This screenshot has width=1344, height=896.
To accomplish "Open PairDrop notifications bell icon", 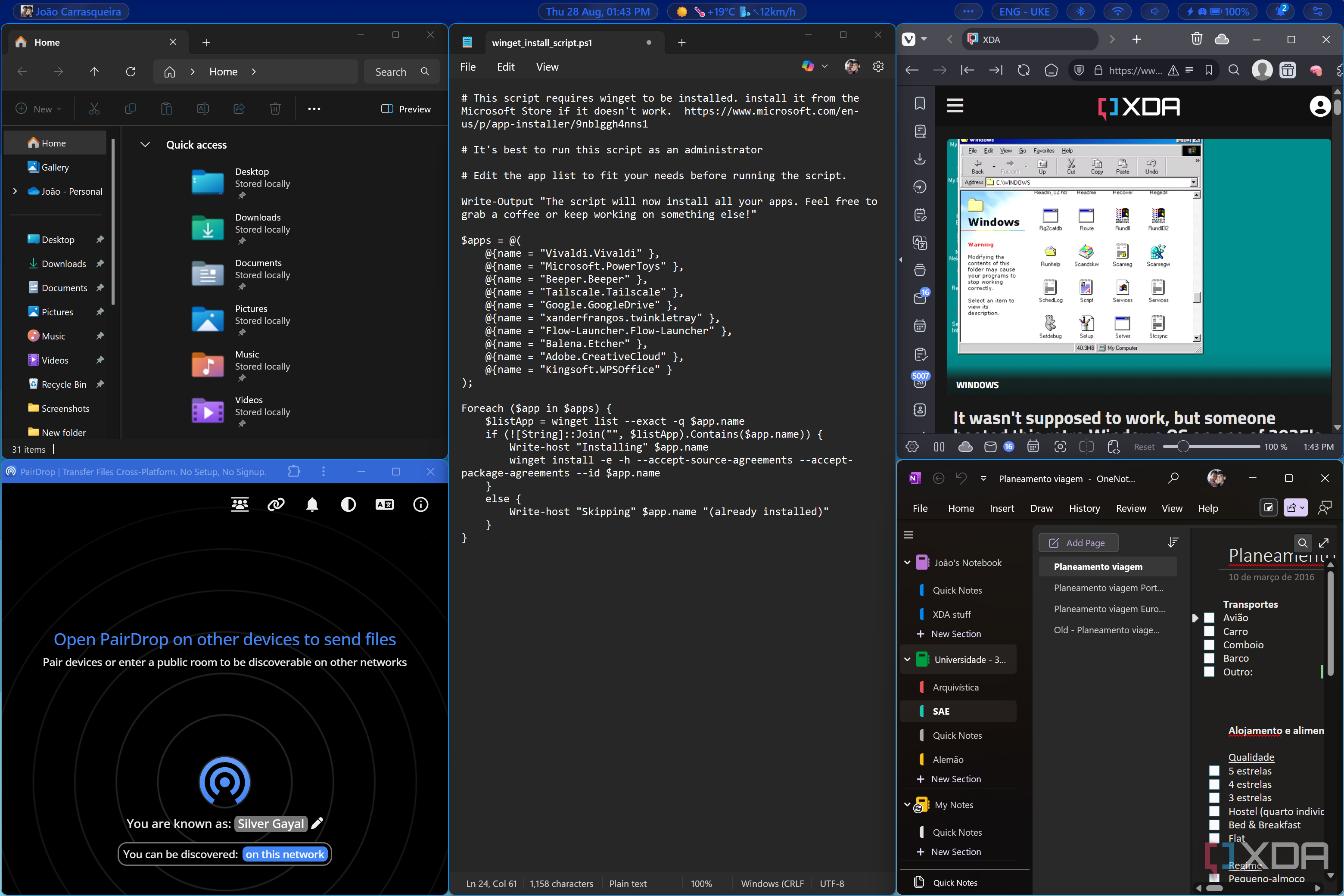I will pyautogui.click(x=312, y=504).
